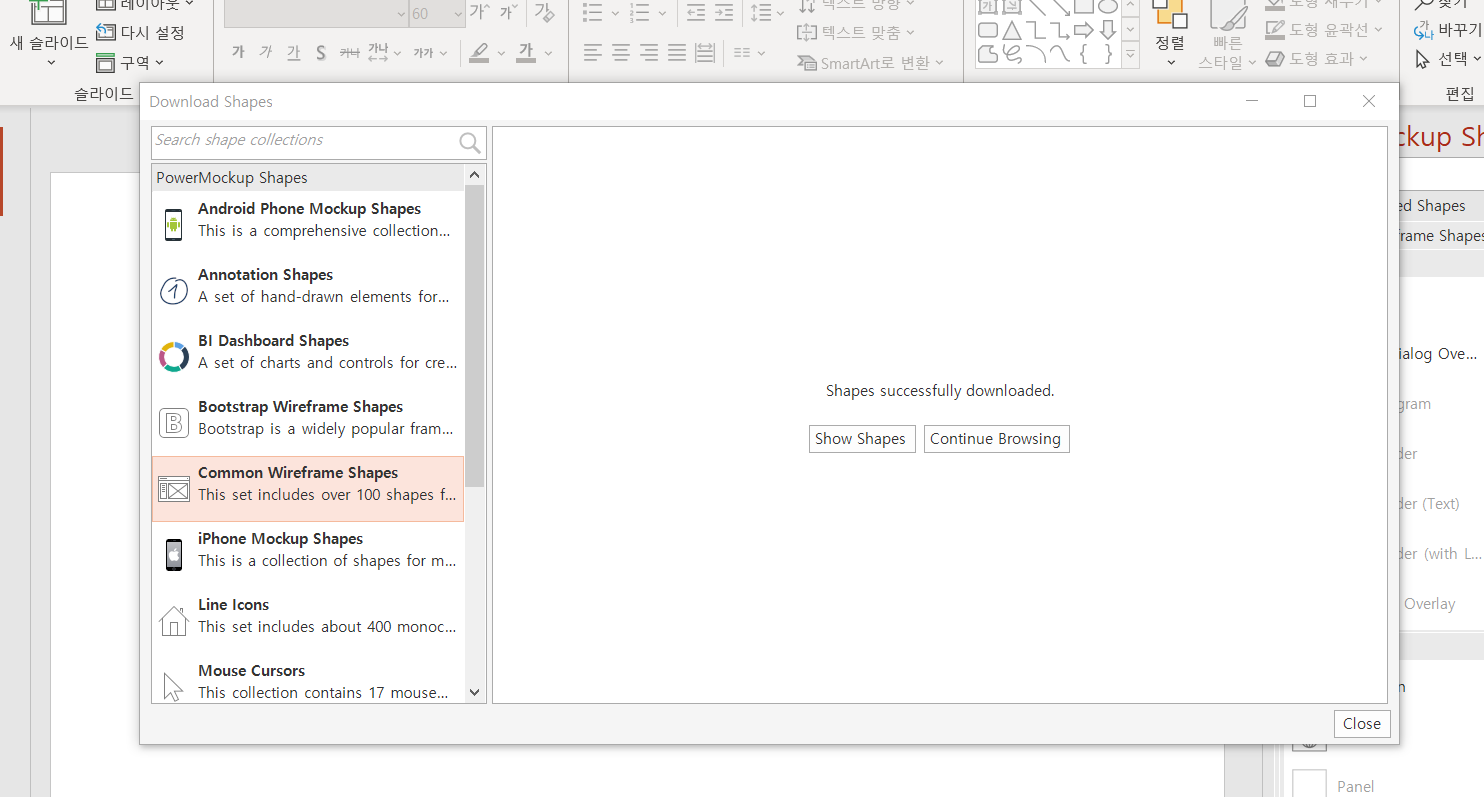The height and width of the screenshot is (797, 1484).
Task: Click the Android phone icon
Action: coord(174,225)
